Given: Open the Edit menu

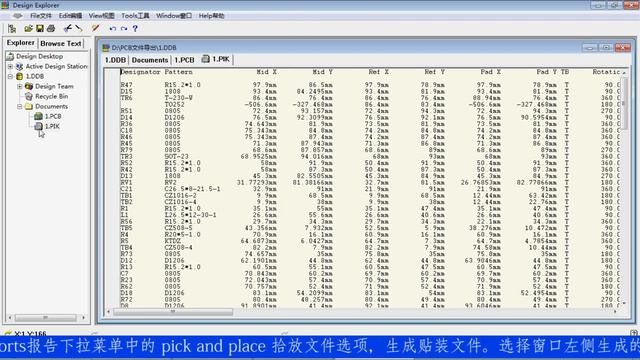Looking at the screenshot, I should tap(70, 16).
